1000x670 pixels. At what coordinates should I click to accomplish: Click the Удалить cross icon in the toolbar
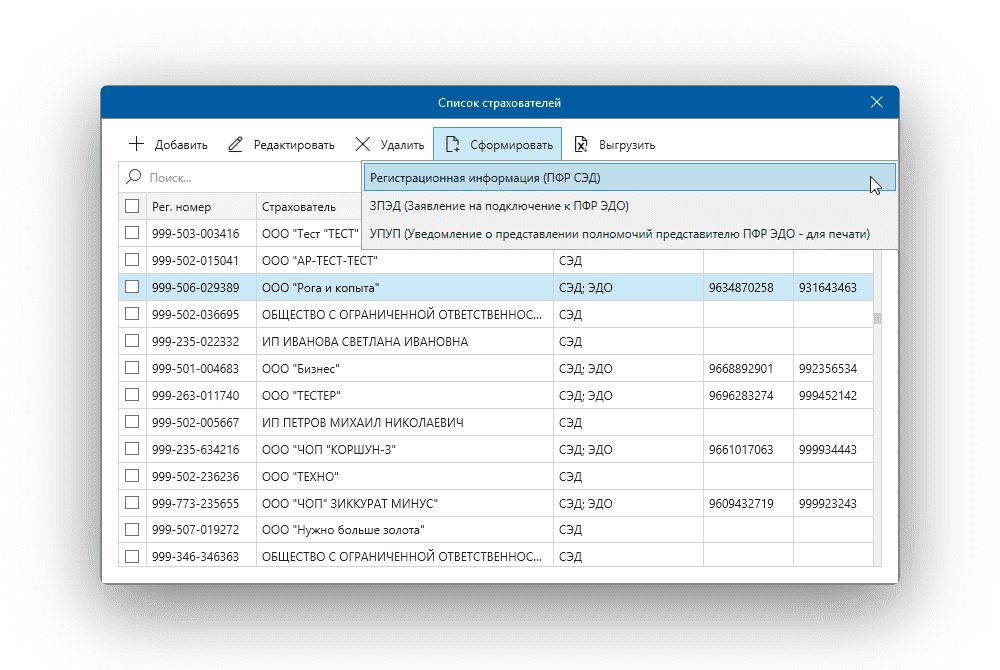(x=362, y=145)
